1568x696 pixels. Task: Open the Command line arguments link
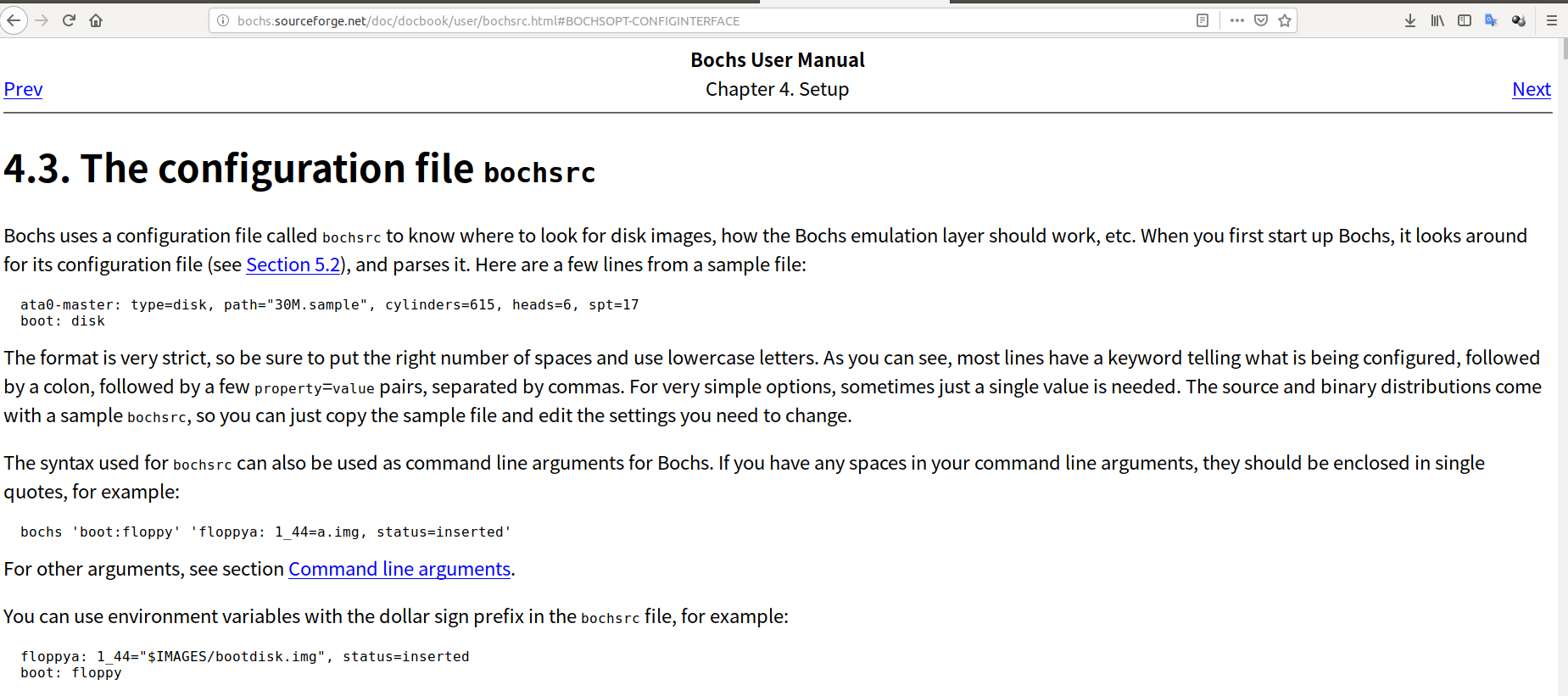[399, 569]
